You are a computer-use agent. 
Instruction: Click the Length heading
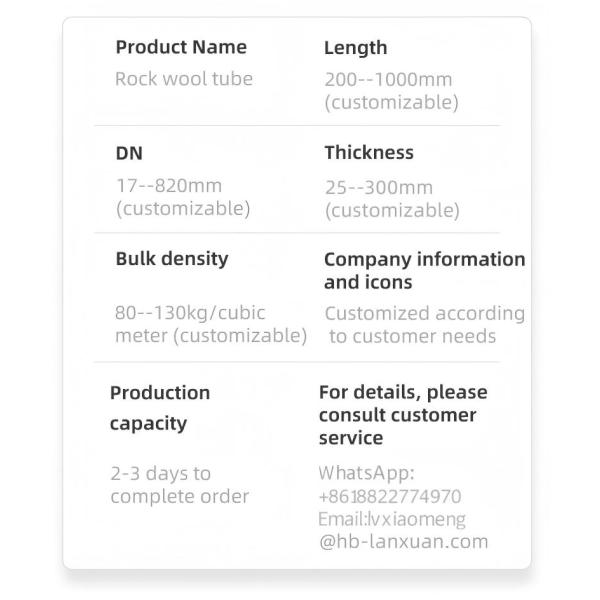point(356,47)
